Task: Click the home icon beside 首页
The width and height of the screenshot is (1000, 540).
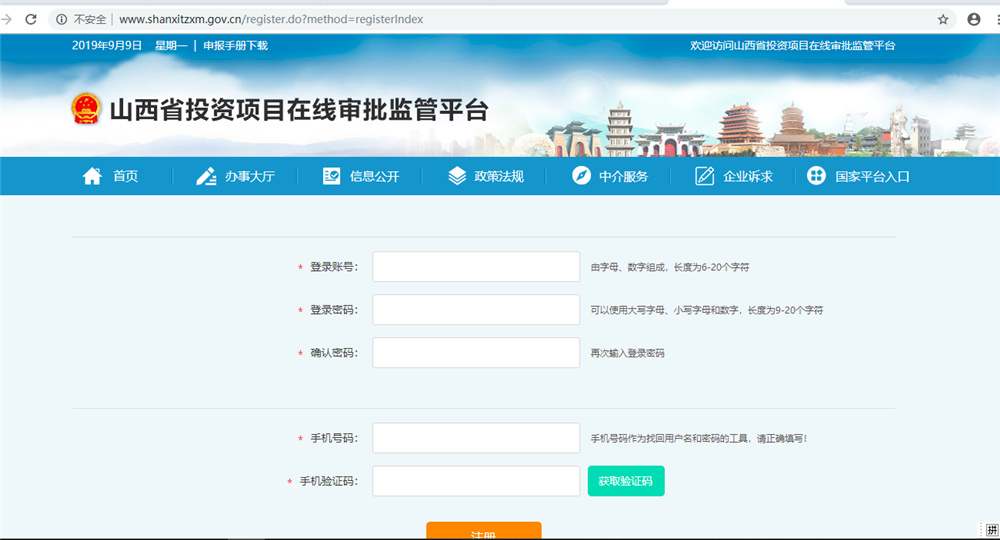Action: [x=92, y=176]
